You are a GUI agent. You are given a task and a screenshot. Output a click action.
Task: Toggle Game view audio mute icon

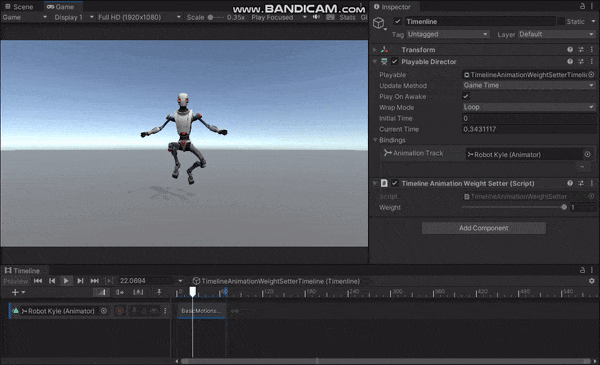(x=316, y=17)
